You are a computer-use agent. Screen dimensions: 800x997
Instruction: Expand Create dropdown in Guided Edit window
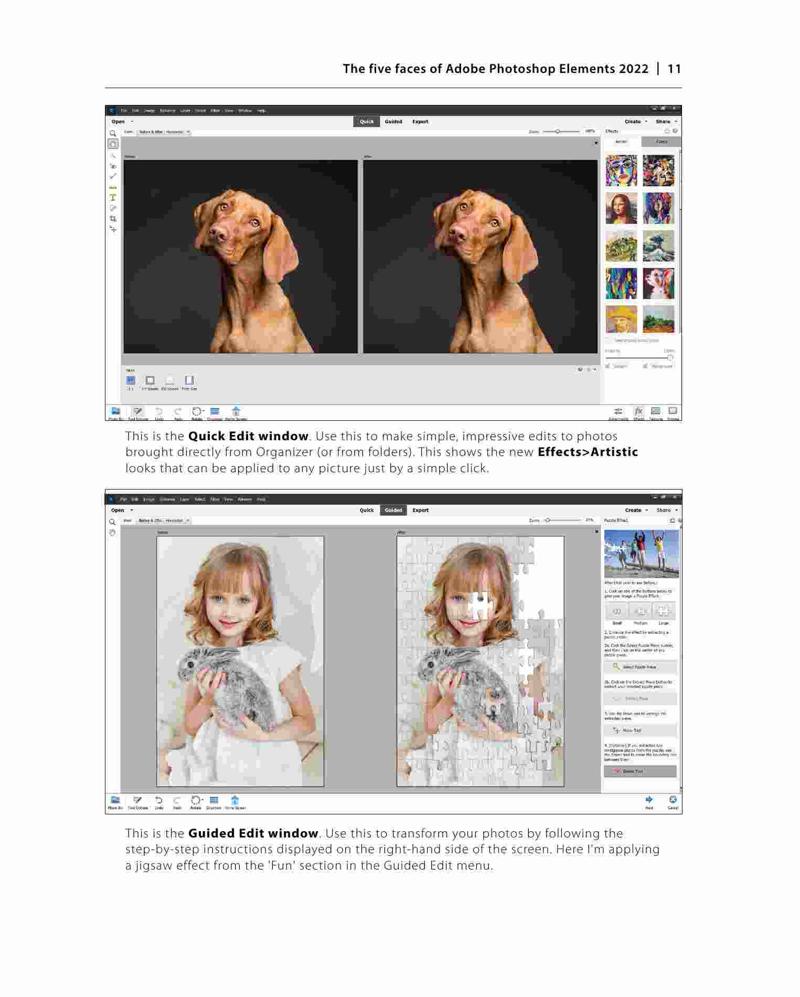pyautogui.click(x=635, y=510)
